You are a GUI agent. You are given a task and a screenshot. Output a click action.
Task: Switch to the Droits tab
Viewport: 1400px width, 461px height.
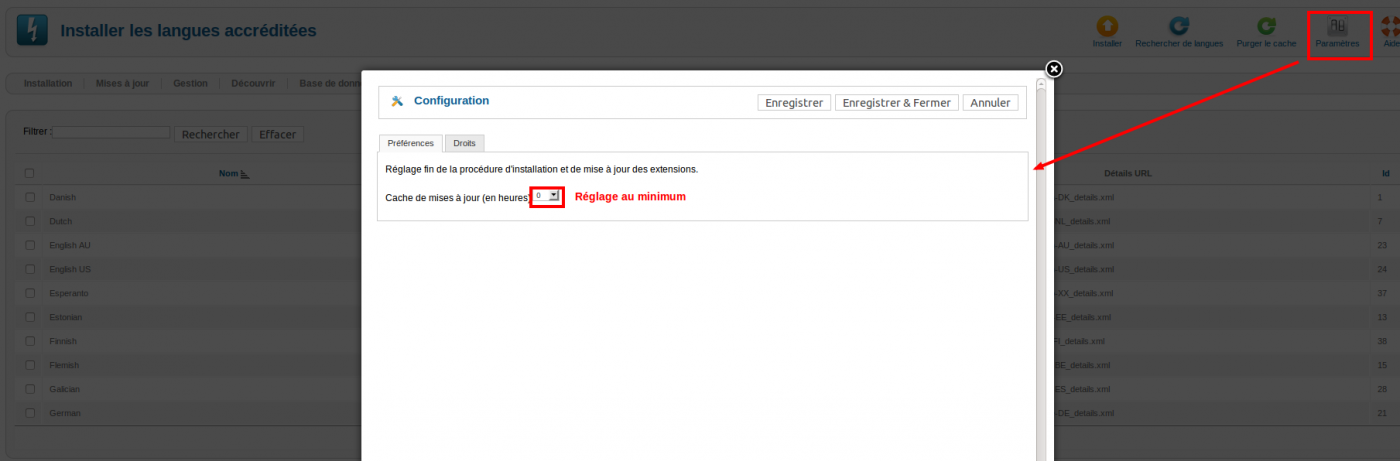pos(464,143)
